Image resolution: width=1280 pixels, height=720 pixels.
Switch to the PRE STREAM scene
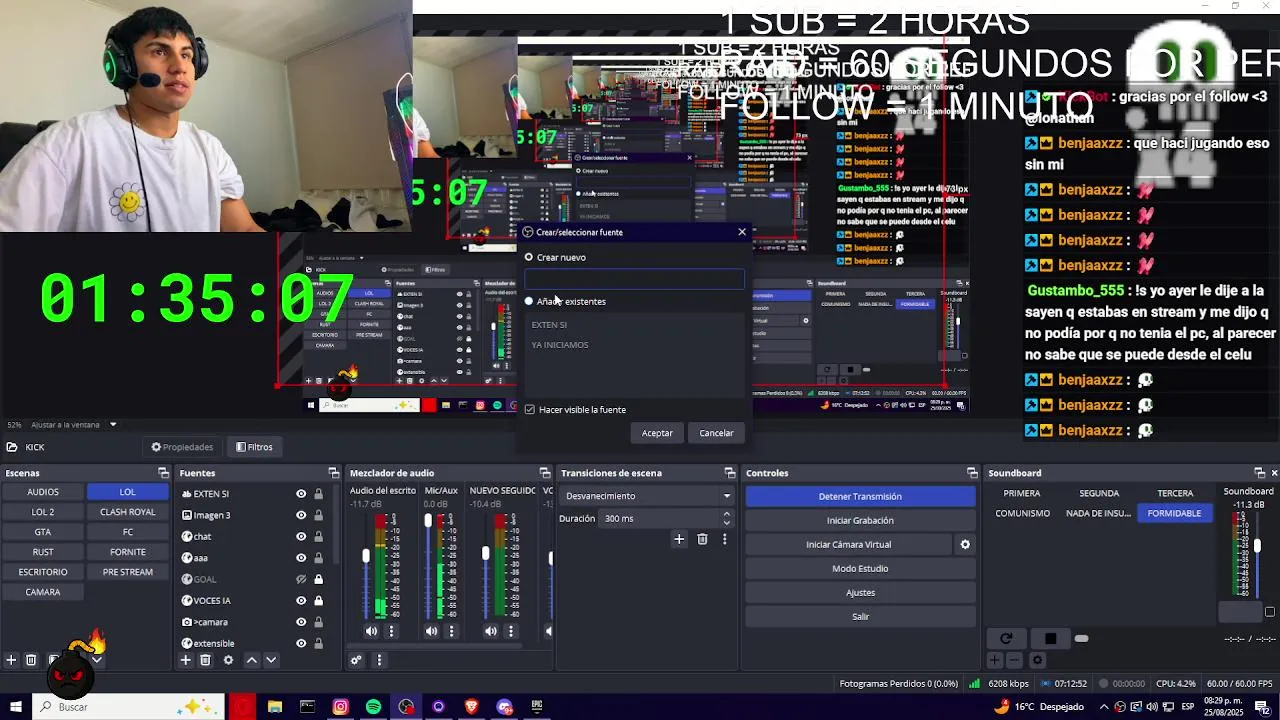127,572
